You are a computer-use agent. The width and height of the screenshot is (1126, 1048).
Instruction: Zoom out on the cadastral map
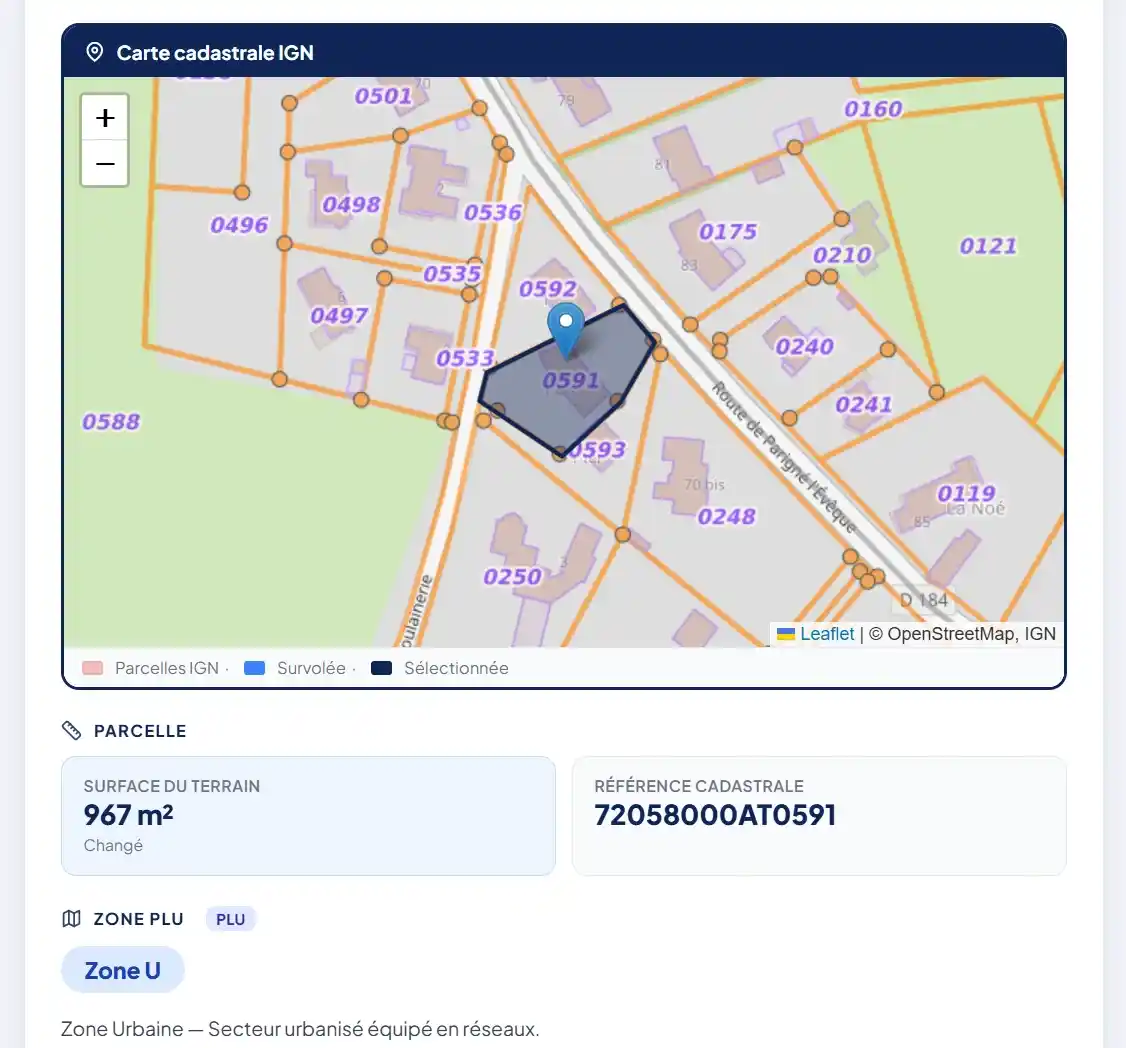[105, 164]
